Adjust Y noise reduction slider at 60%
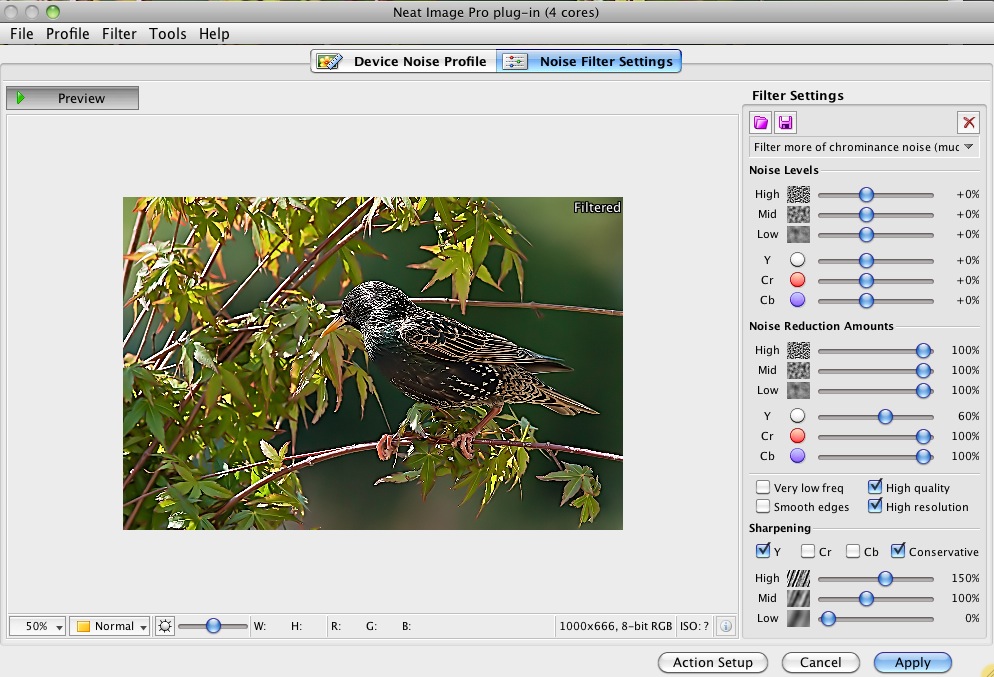This screenshot has width=994, height=677. tap(886, 416)
